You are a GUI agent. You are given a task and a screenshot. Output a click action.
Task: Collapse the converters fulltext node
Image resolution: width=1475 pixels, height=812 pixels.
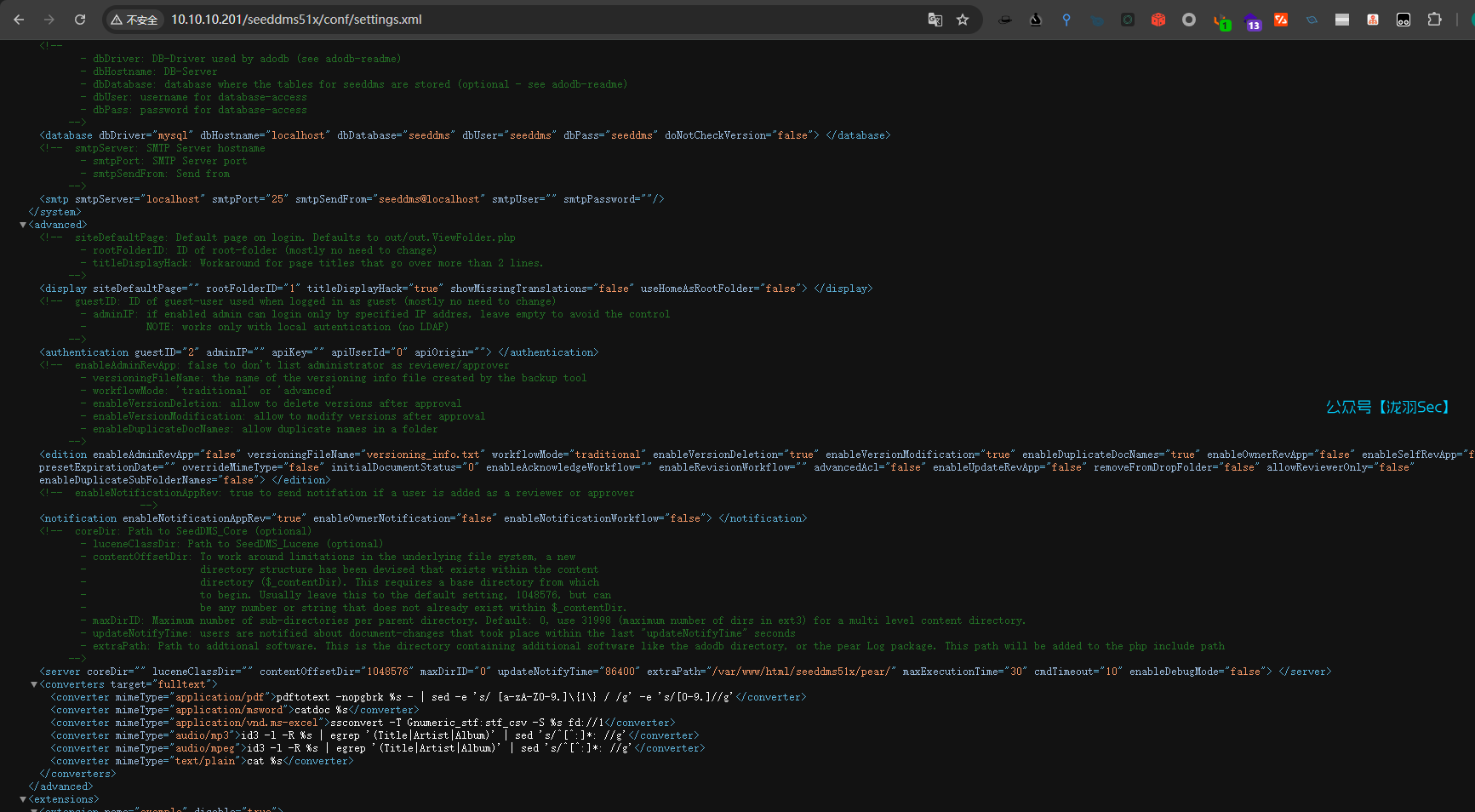click(x=34, y=684)
